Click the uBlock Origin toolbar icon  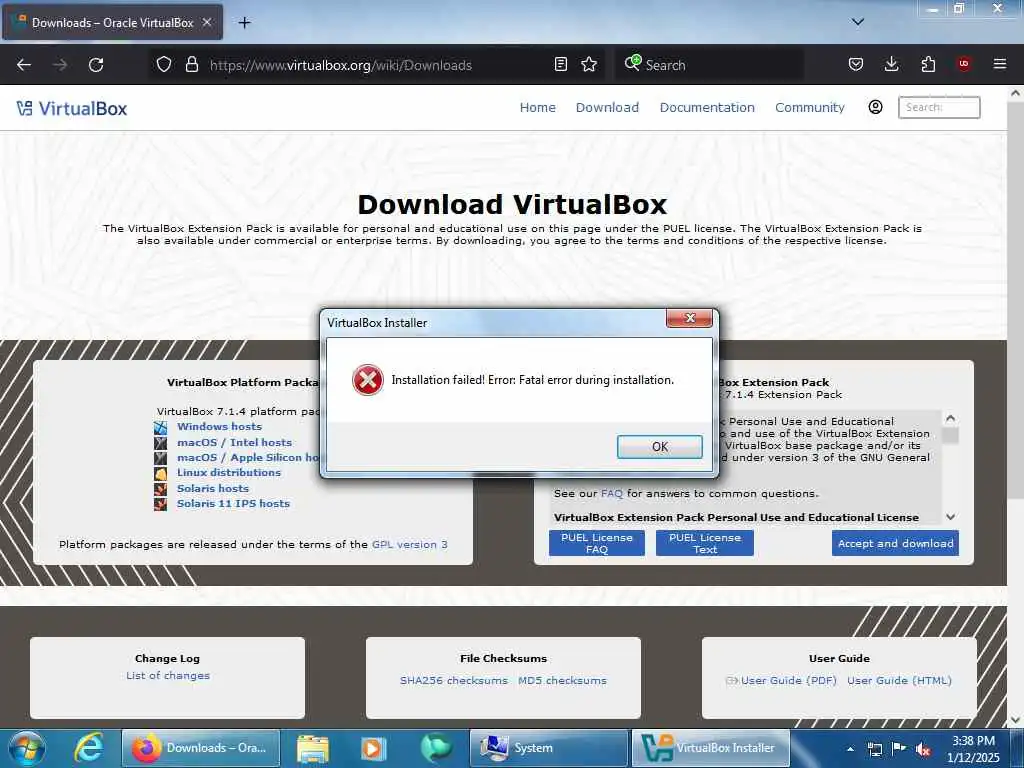(x=964, y=64)
